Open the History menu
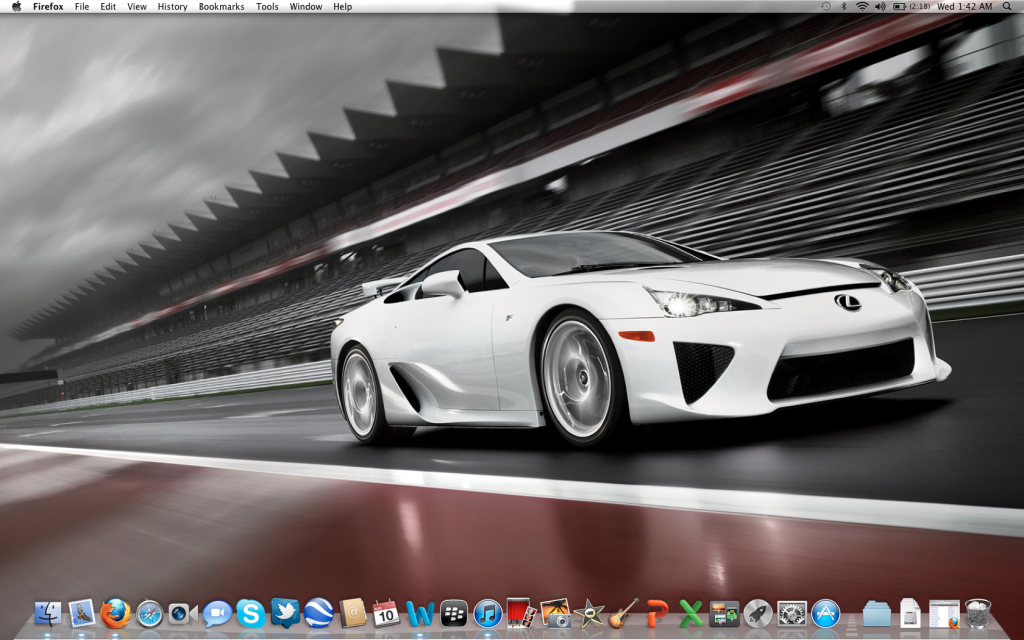Viewport: 1024px width, 640px height. (x=172, y=7)
